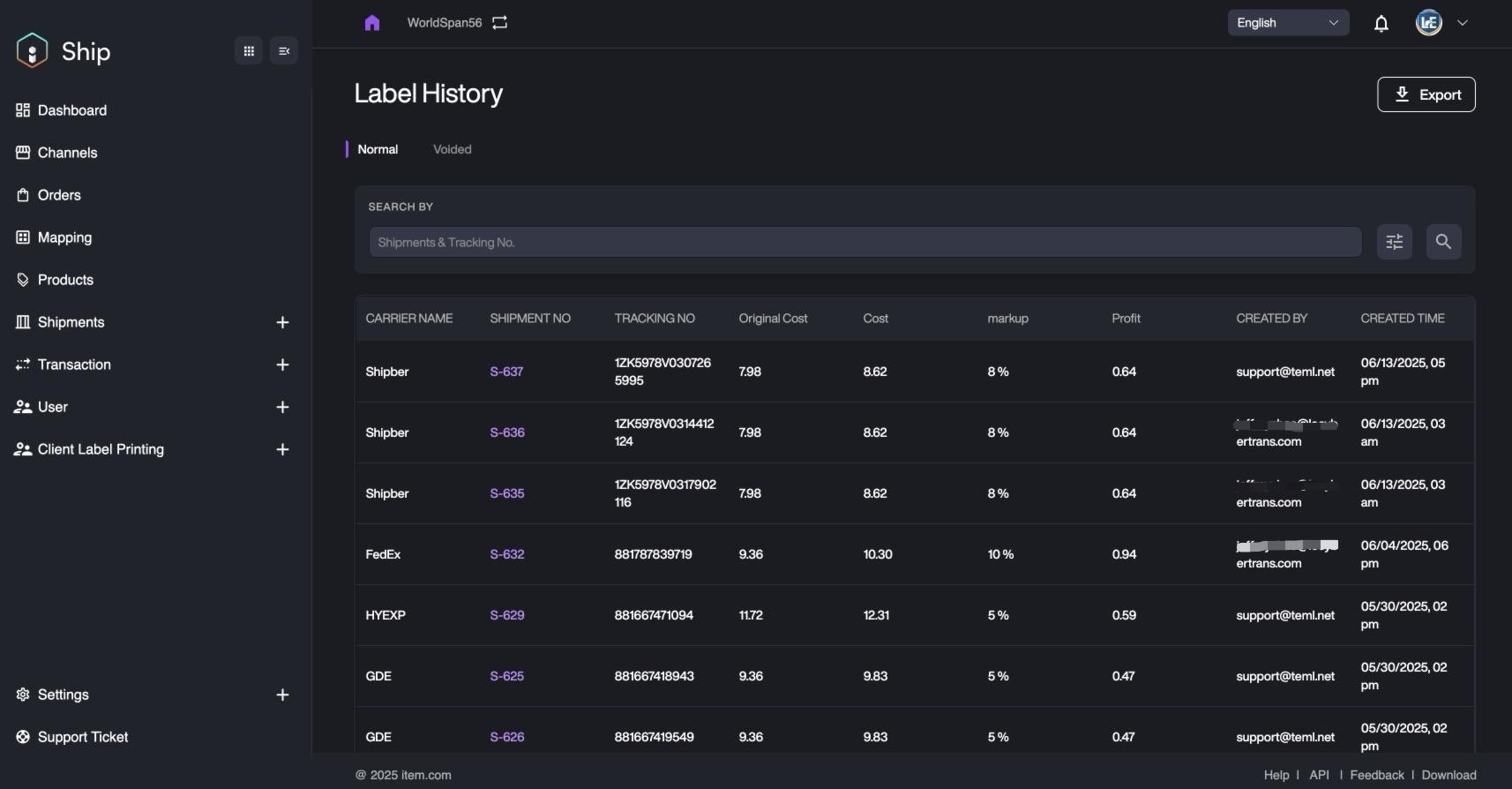Expand the Settings section
Image resolution: width=1512 pixels, height=789 pixels.
[282, 695]
